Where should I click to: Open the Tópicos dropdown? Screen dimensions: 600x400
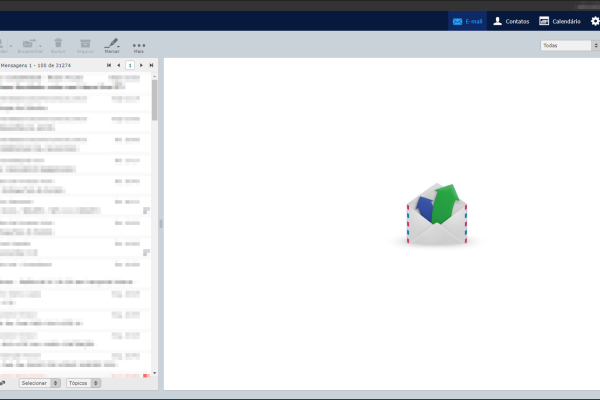tap(82, 383)
